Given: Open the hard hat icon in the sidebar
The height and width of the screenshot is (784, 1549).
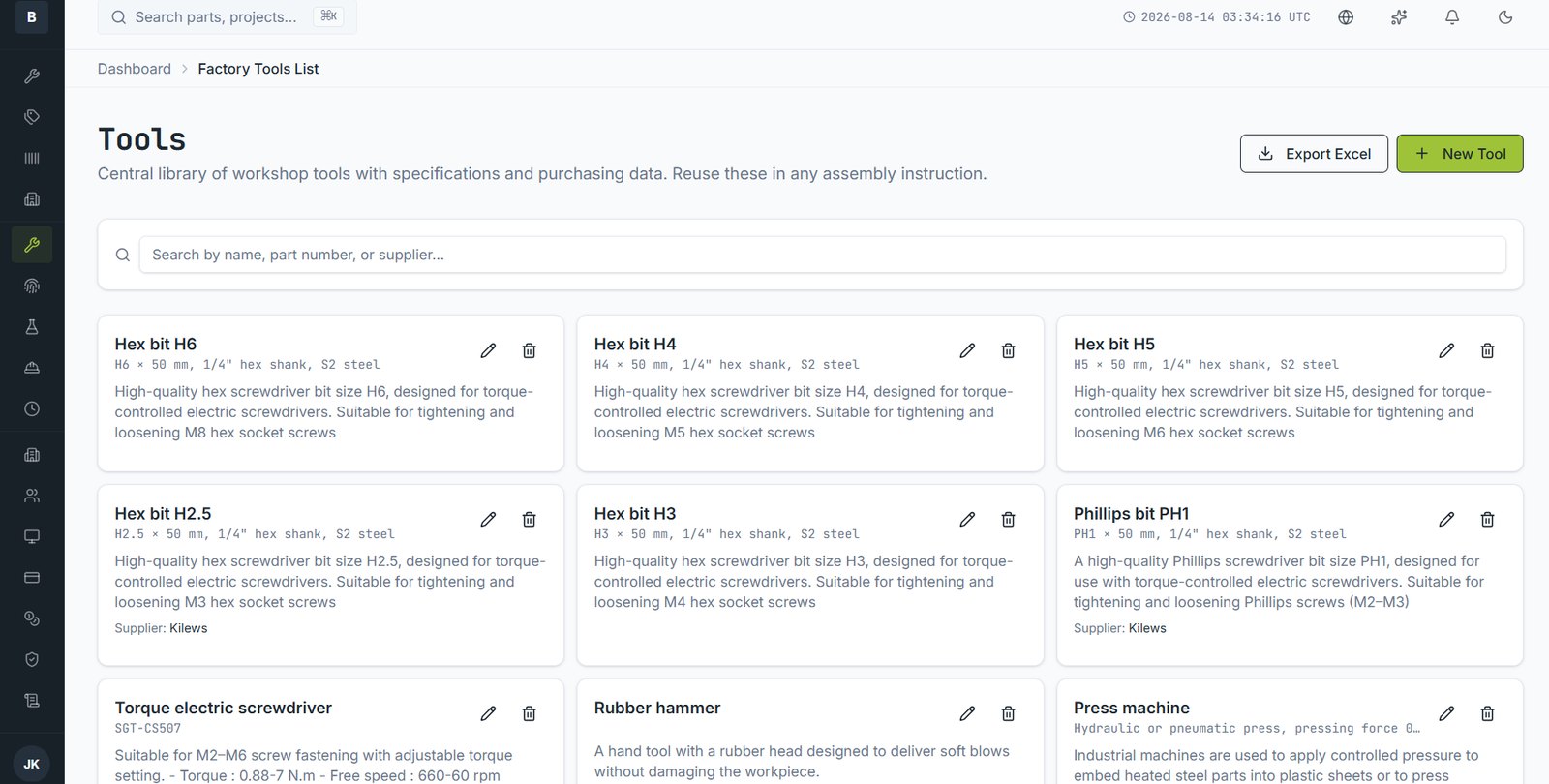Looking at the screenshot, I should pyautogui.click(x=32, y=368).
